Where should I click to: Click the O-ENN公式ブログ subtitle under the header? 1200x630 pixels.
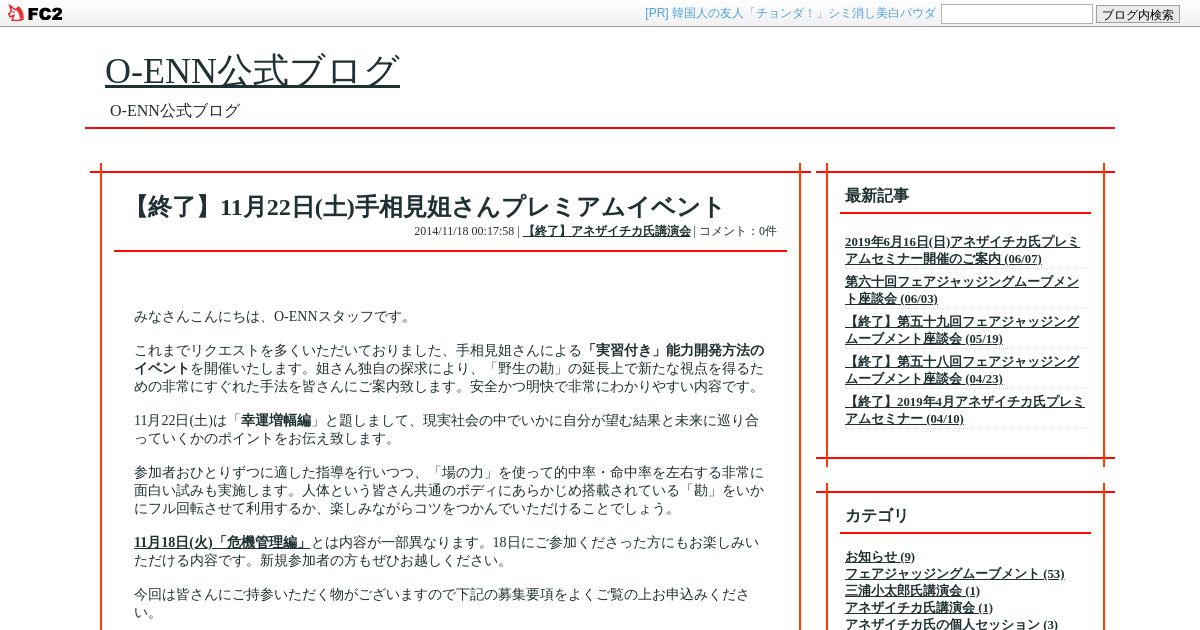coord(175,111)
